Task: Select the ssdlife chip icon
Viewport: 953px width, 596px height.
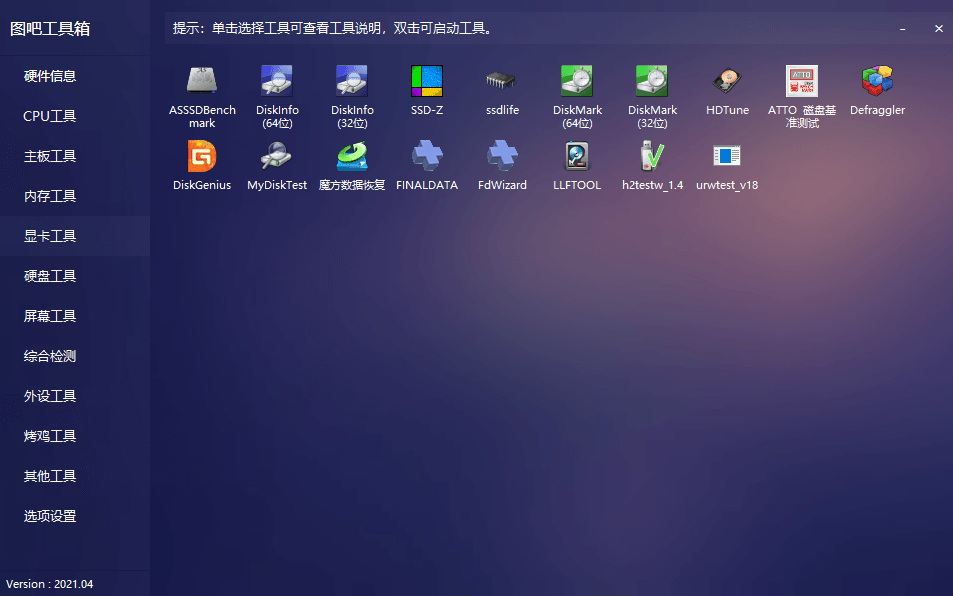Action: [502, 81]
